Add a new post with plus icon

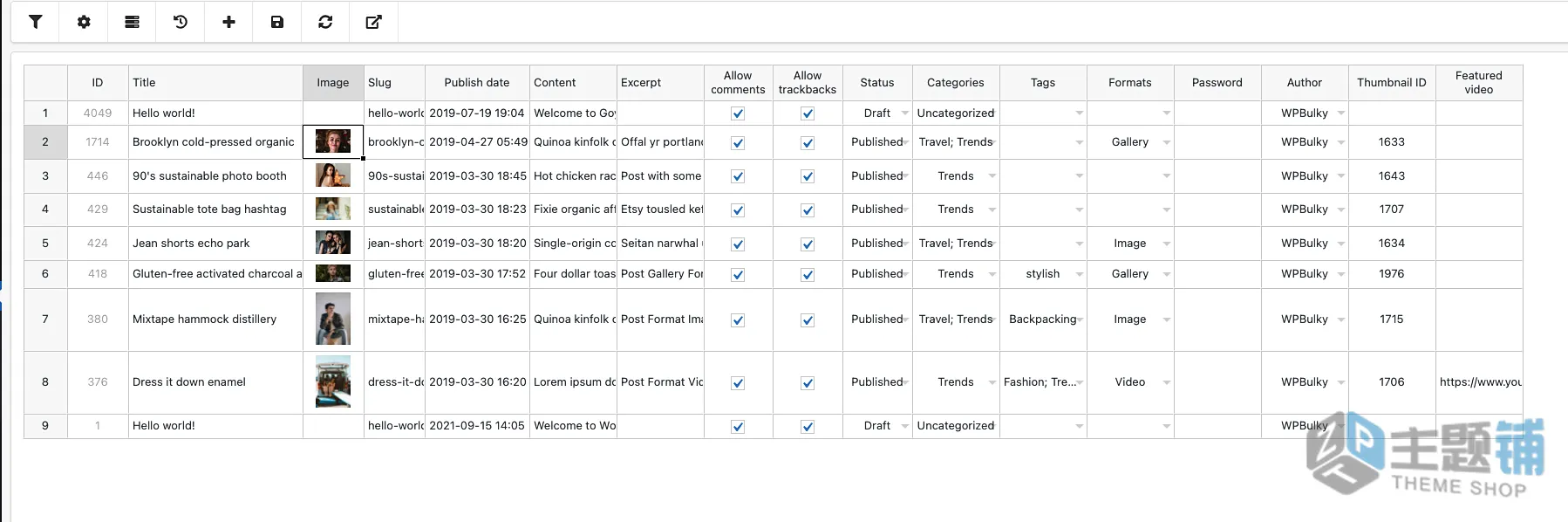(x=228, y=22)
